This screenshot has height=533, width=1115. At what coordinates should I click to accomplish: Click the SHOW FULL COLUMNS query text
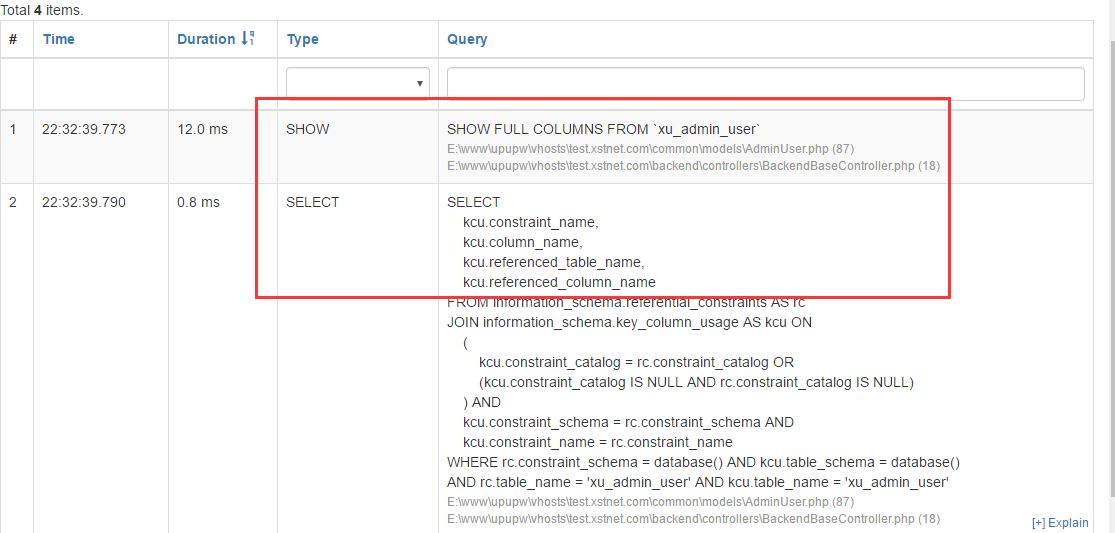[604, 129]
